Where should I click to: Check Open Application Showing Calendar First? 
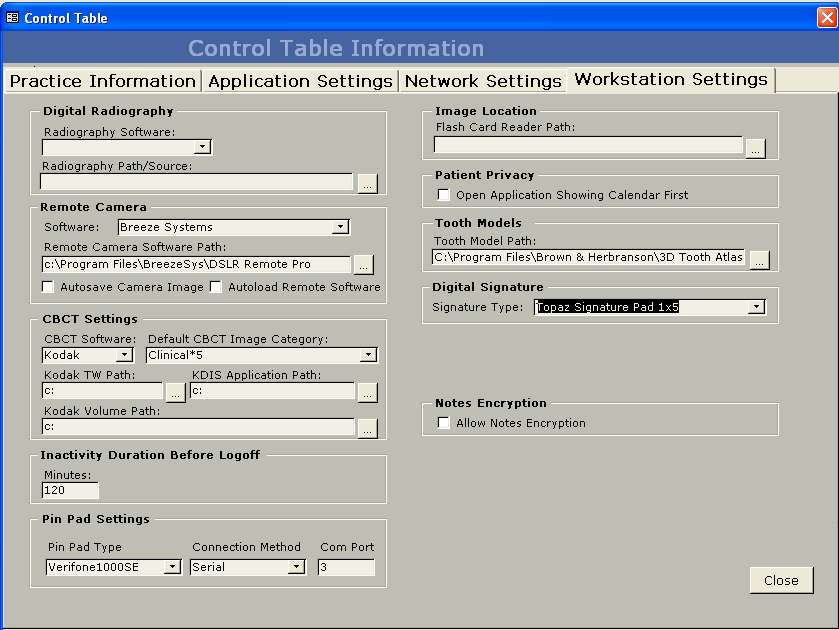coord(444,195)
